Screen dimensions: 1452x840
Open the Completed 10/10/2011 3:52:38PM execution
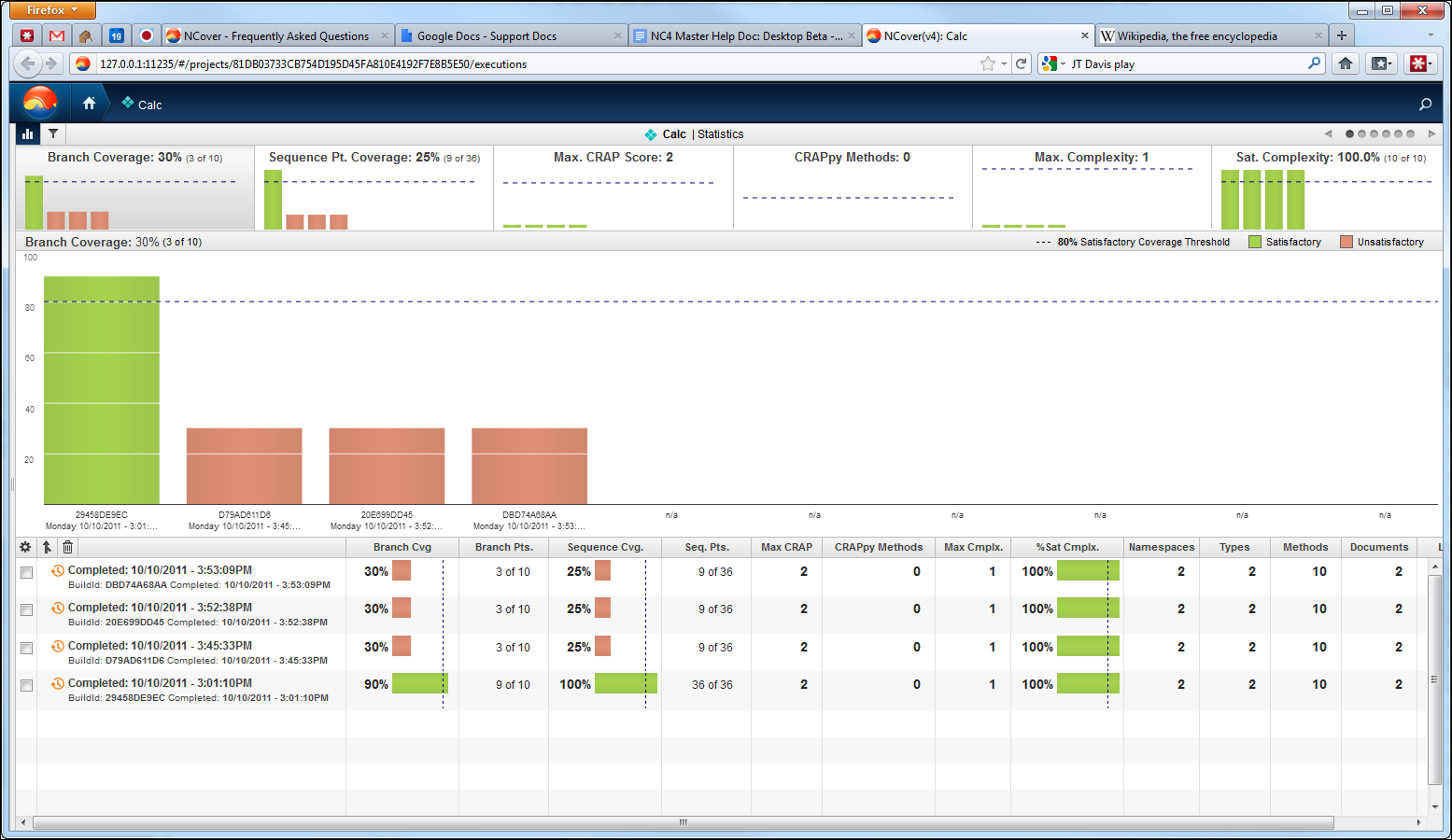[160, 607]
